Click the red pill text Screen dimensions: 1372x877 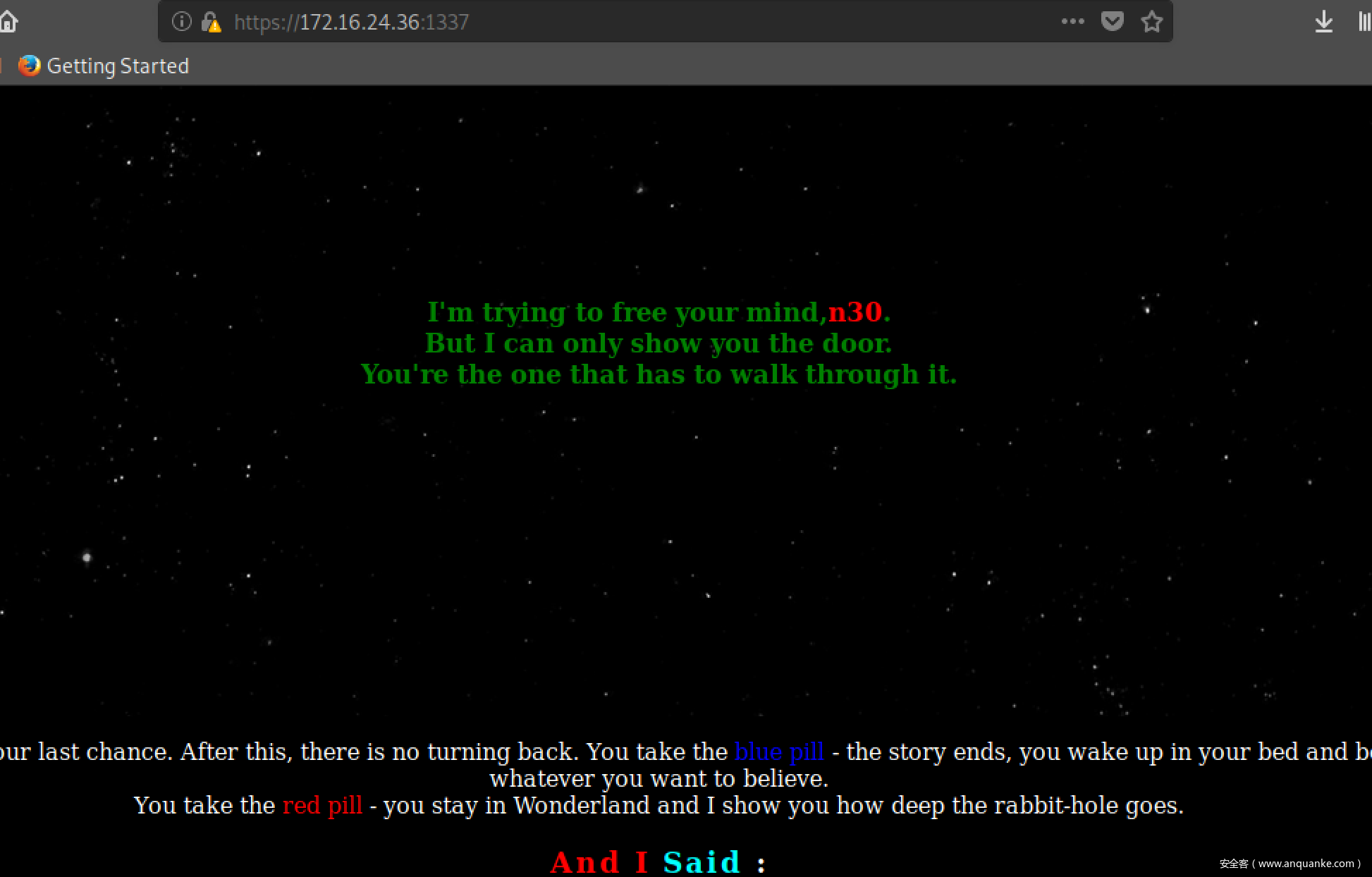322,805
